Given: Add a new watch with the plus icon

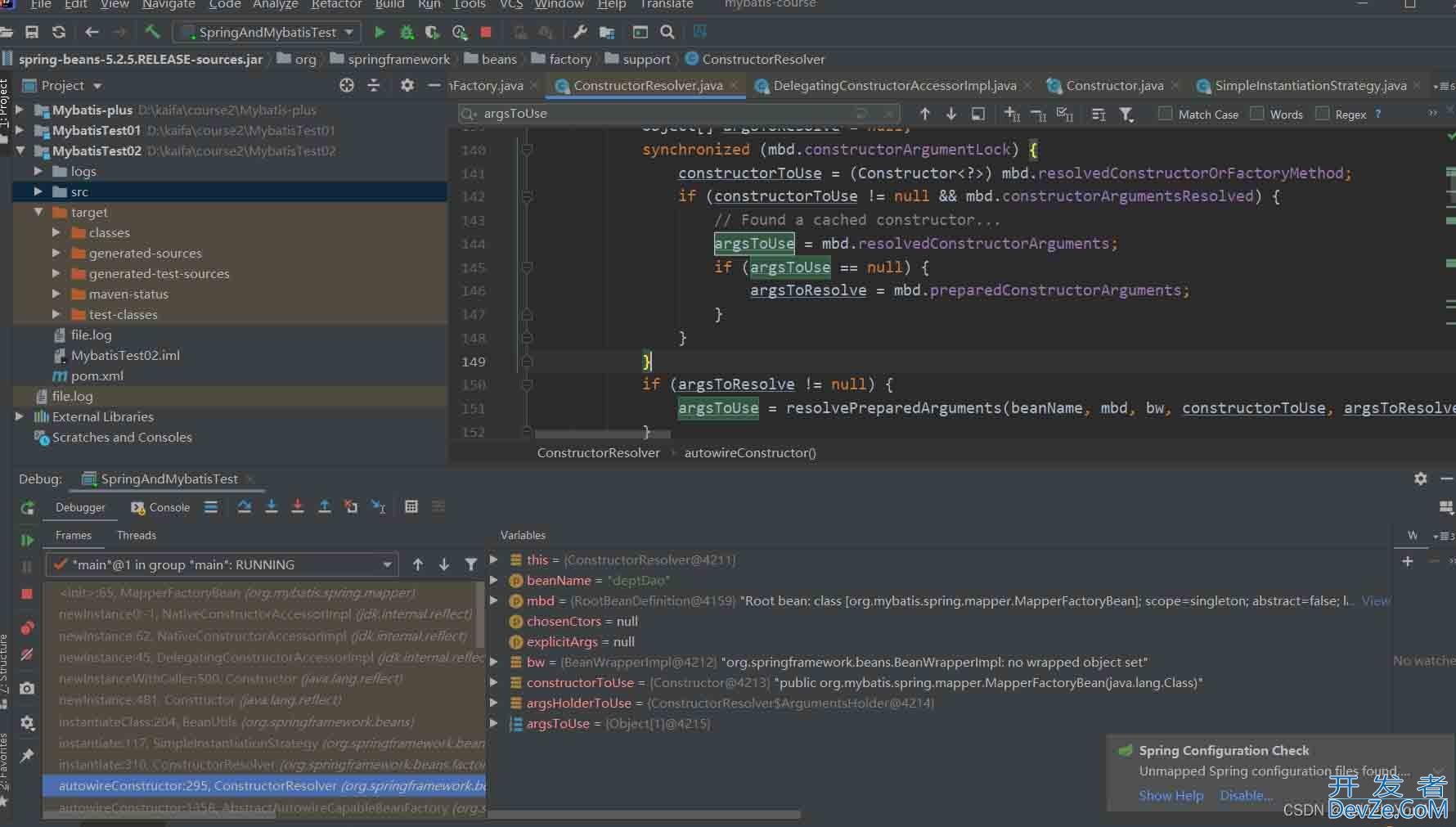Looking at the screenshot, I should tap(1408, 561).
